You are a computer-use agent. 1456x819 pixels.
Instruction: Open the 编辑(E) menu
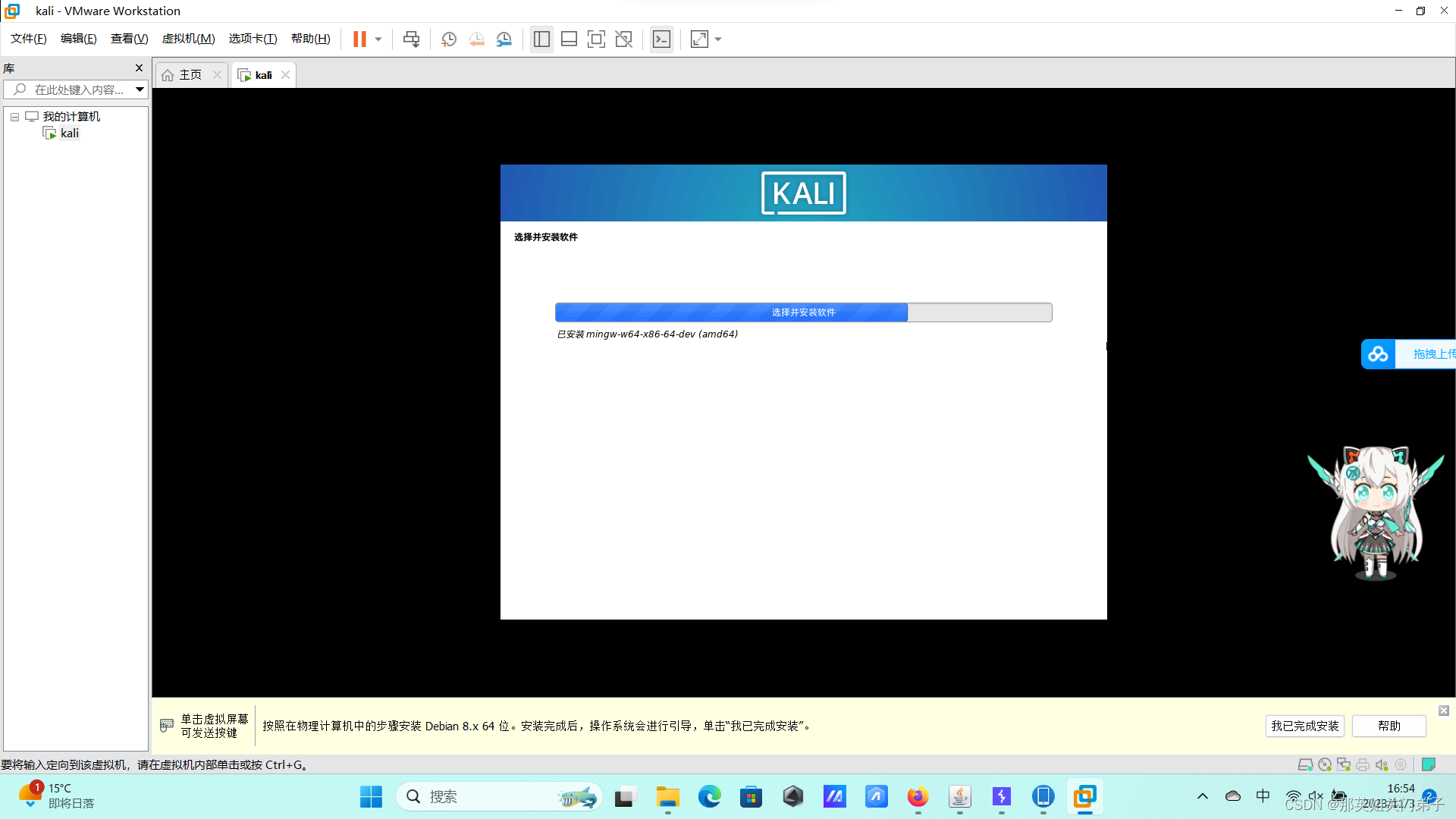[x=79, y=39]
